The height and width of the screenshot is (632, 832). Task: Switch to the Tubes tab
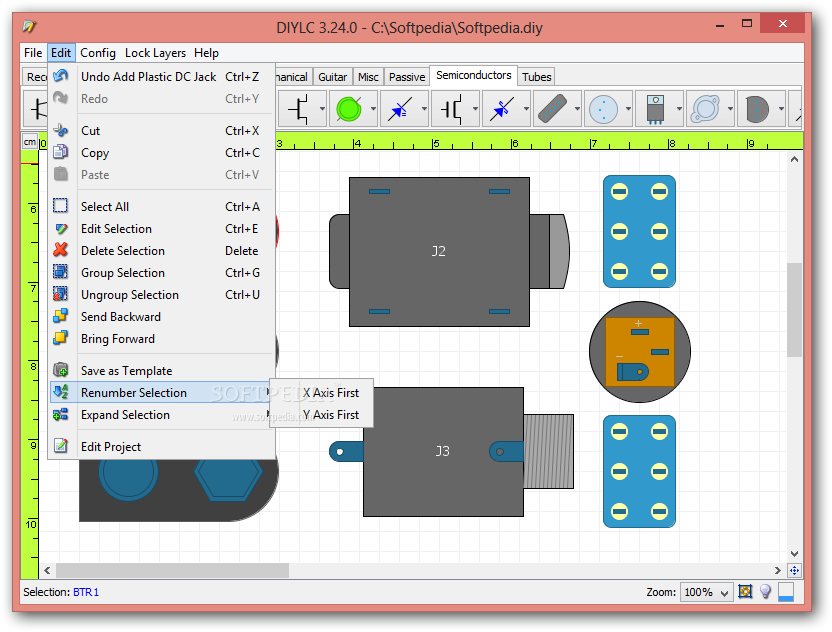pos(536,77)
